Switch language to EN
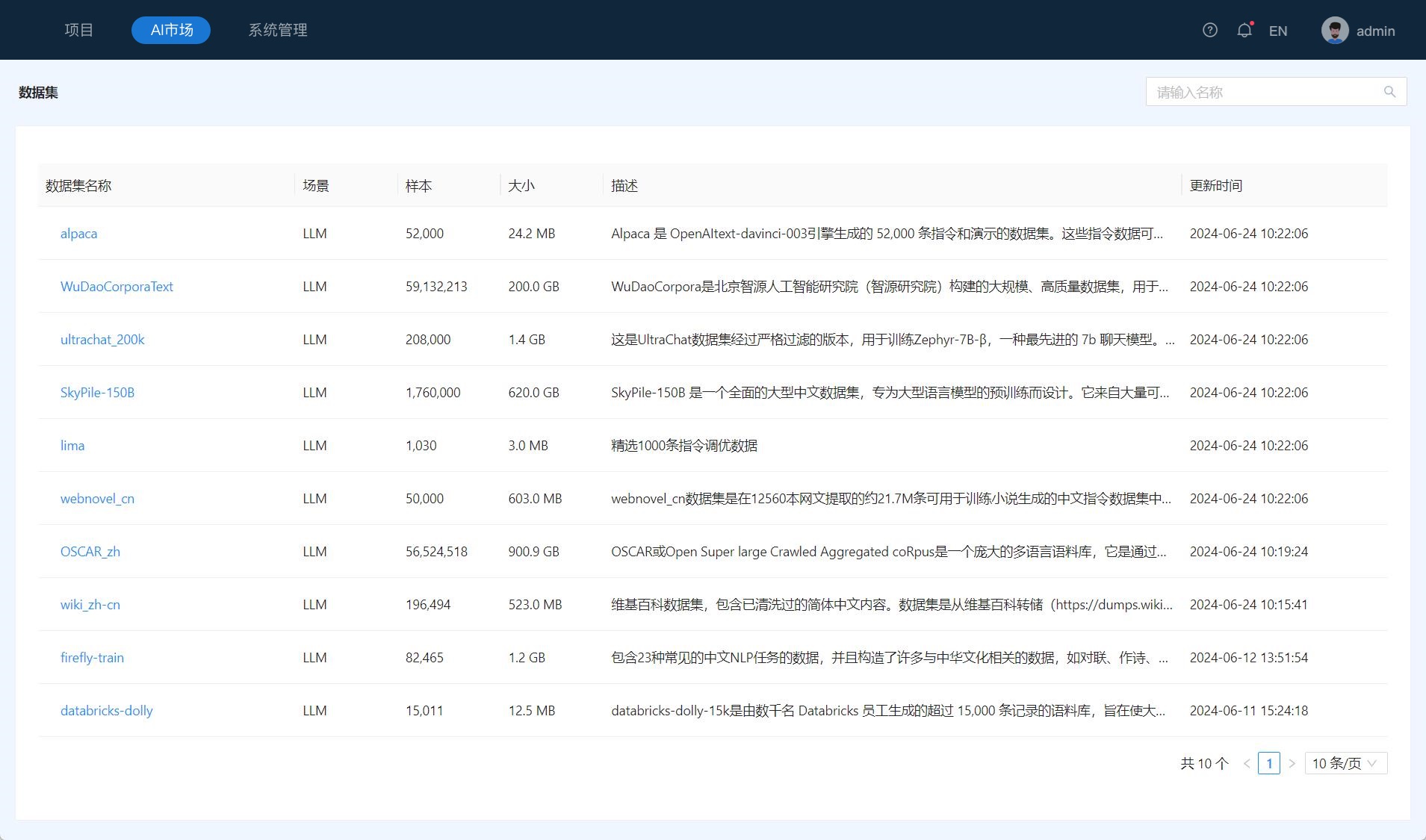The image size is (1426, 840). 1277,31
